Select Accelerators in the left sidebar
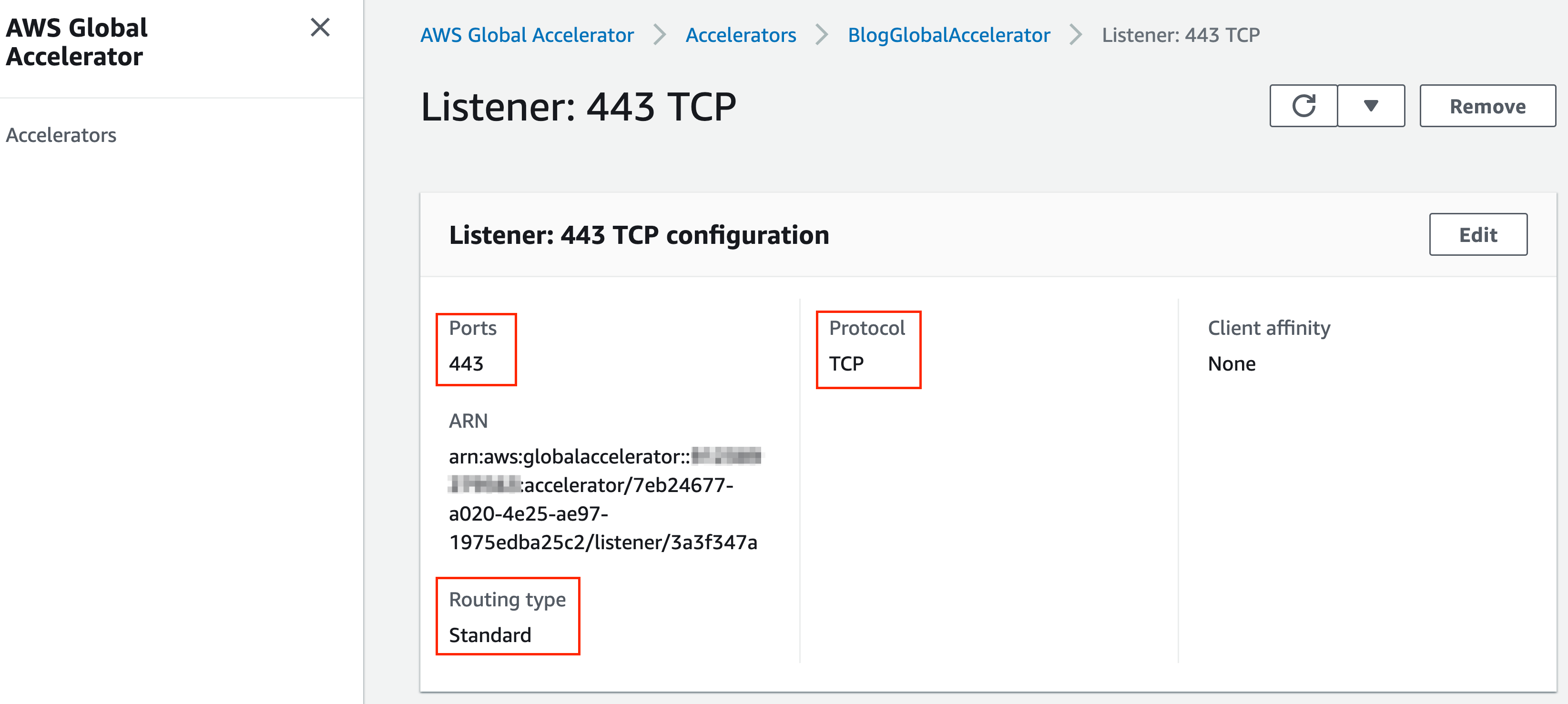1568x704 pixels. (x=61, y=135)
